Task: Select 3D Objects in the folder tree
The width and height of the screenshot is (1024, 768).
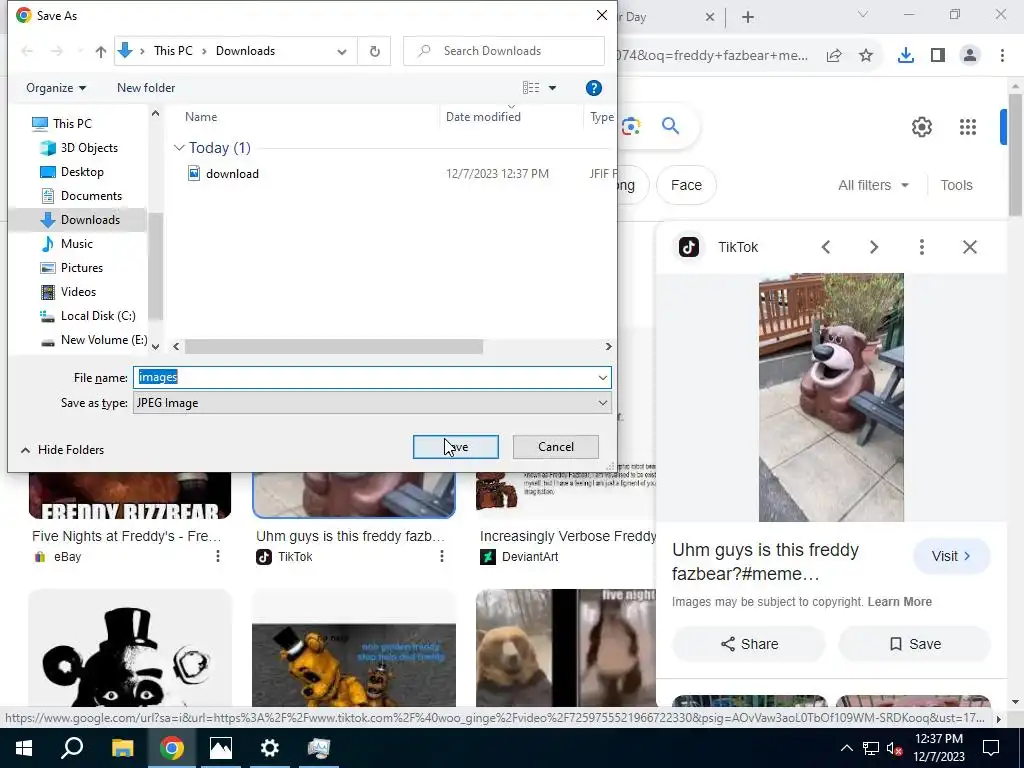Action: 89,148
